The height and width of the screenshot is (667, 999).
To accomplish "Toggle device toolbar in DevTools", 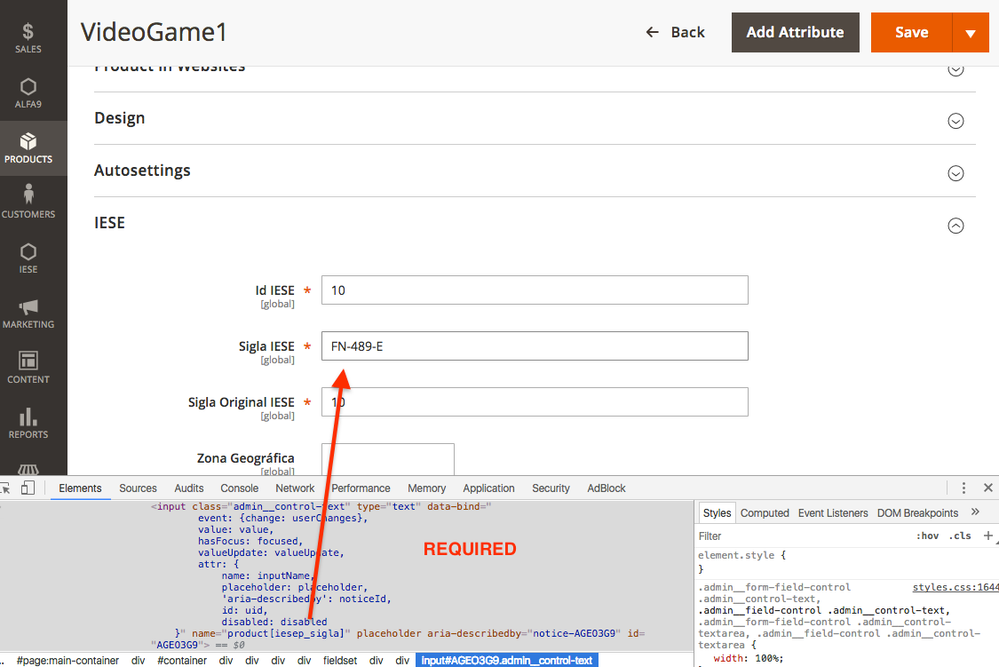I will click(x=28, y=488).
